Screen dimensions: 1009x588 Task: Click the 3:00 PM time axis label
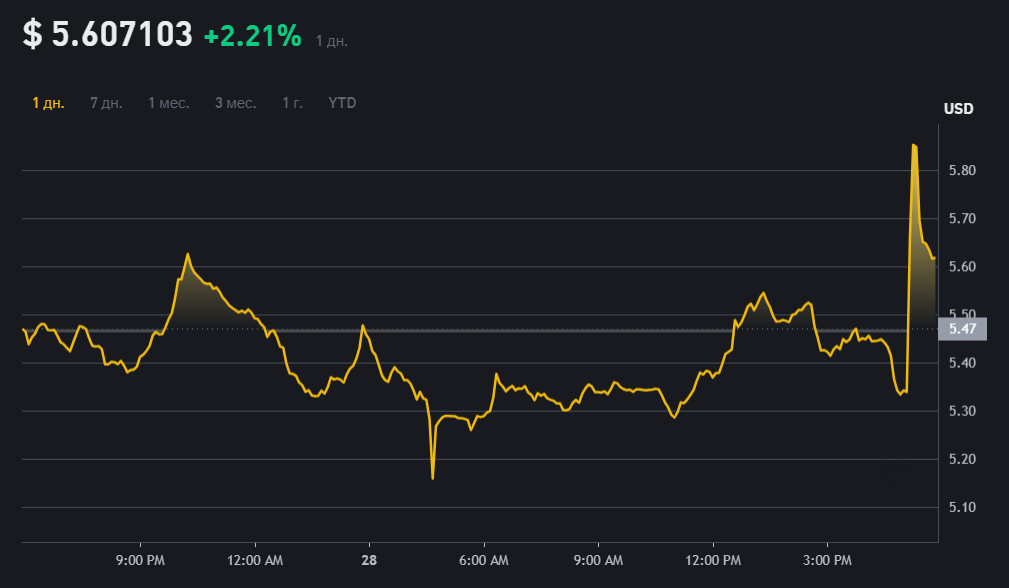point(828,560)
